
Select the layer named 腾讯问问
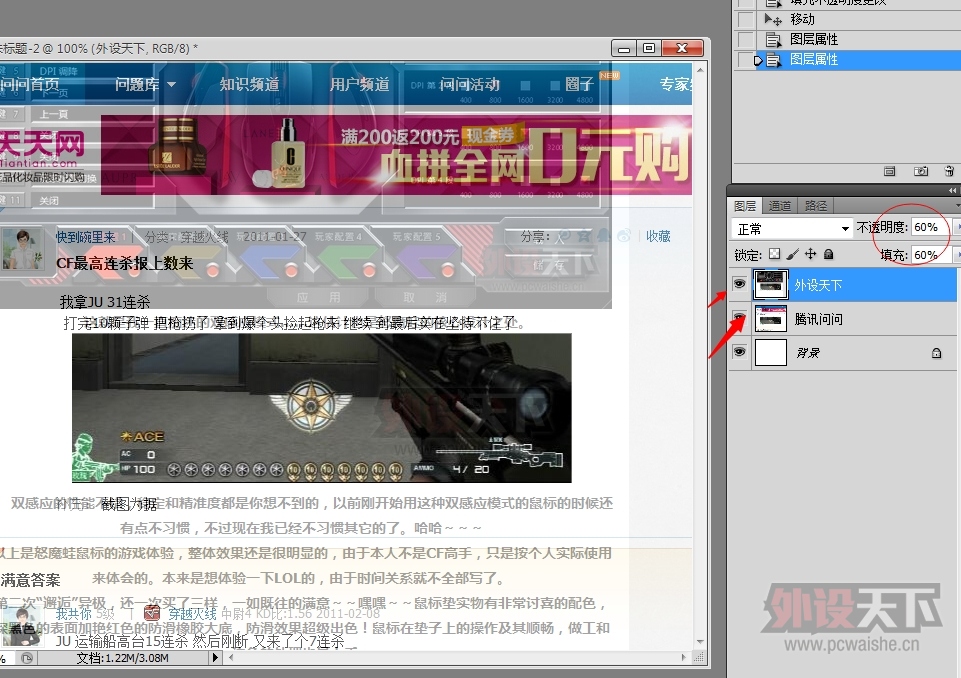click(818, 319)
